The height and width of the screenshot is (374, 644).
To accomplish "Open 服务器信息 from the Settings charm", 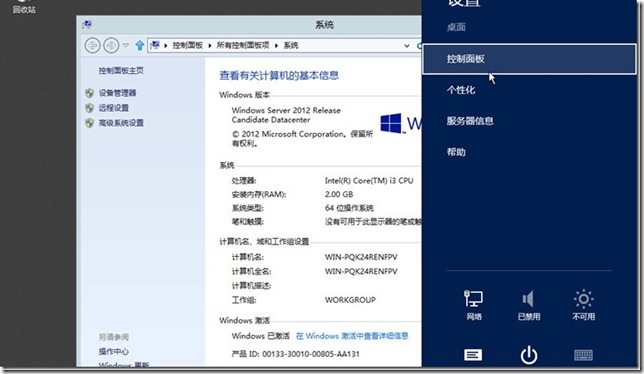I will (470, 121).
